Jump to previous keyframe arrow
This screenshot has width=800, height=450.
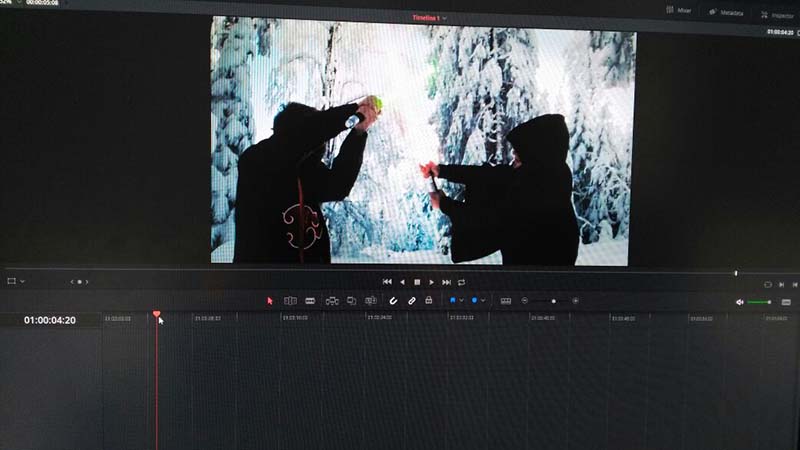pyautogui.click(x=72, y=282)
